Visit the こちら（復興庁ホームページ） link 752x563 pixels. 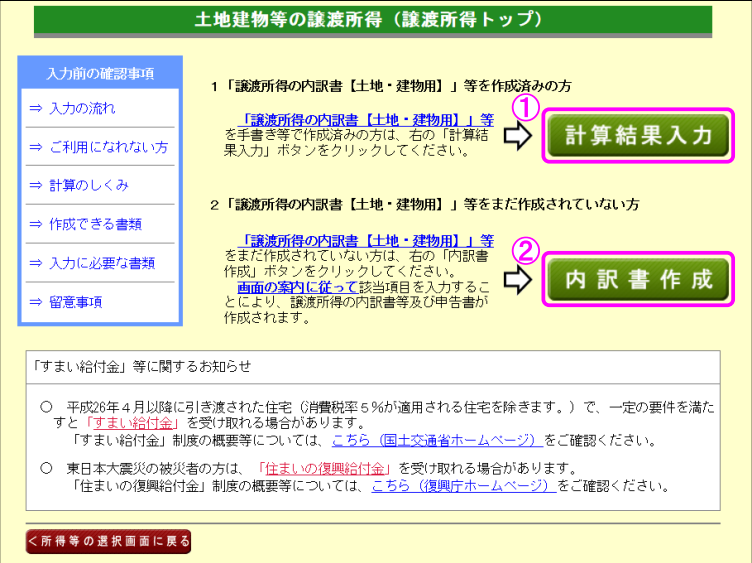463,486
